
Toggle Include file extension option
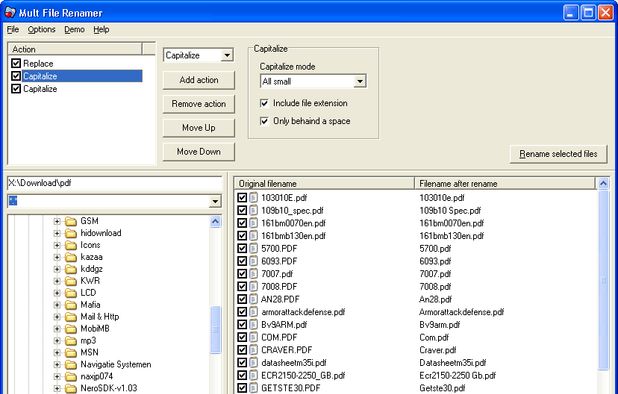coord(264,103)
